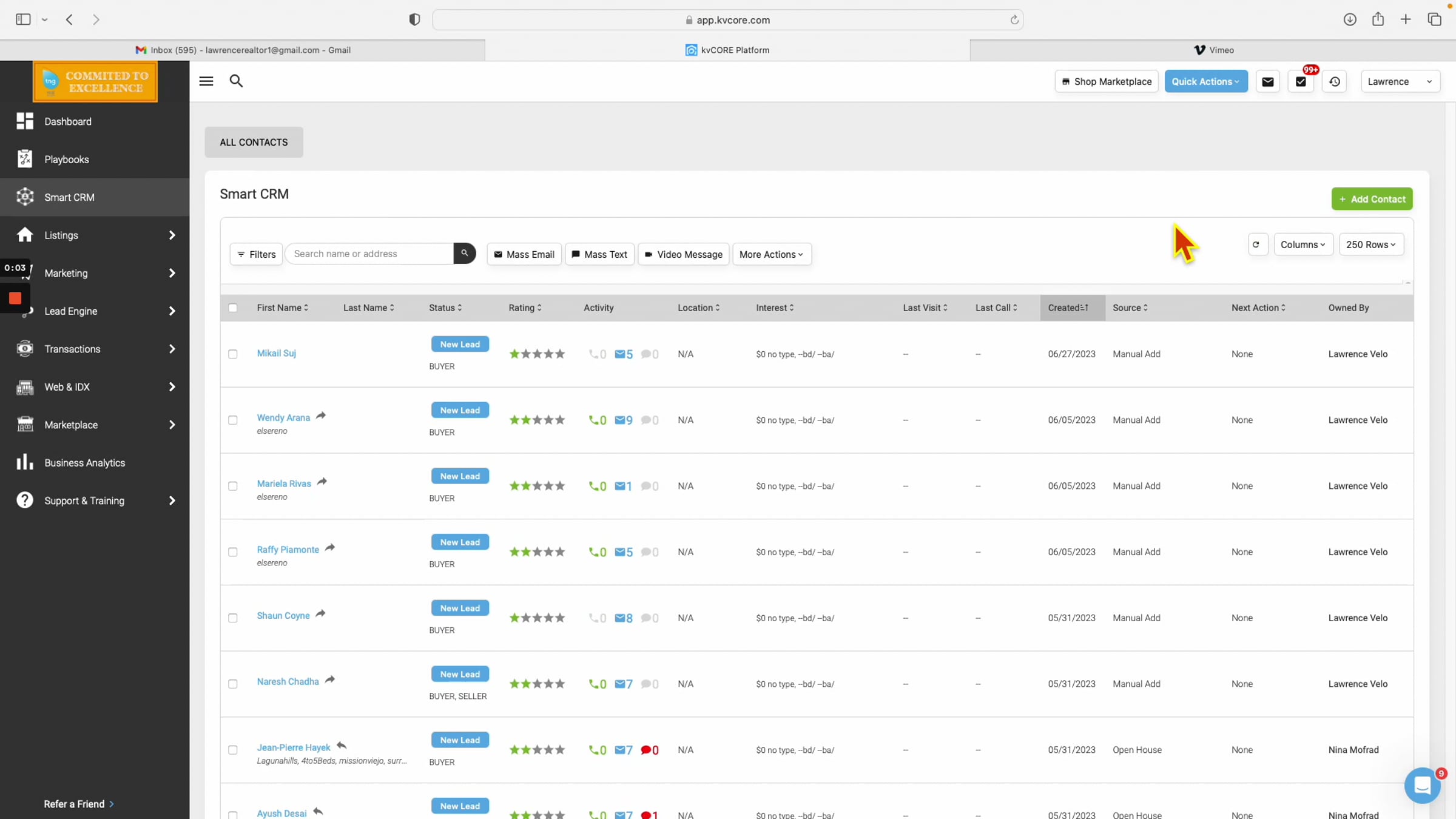Image resolution: width=1456 pixels, height=819 pixels.
Task: Tick the checkbox for Mikail Suj
Action: click(232, 354)
